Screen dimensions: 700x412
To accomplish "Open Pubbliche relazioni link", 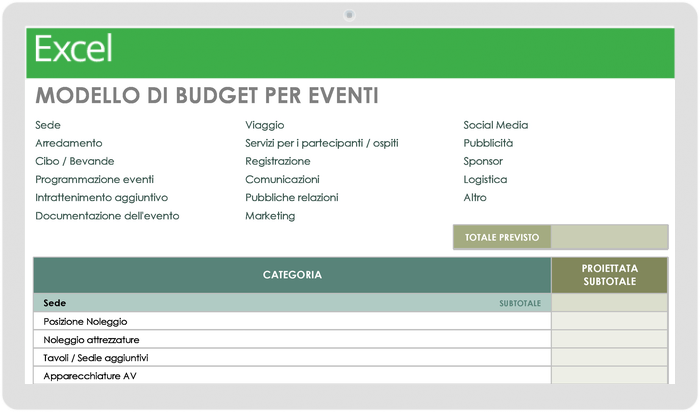I will [x=292, y=197].
